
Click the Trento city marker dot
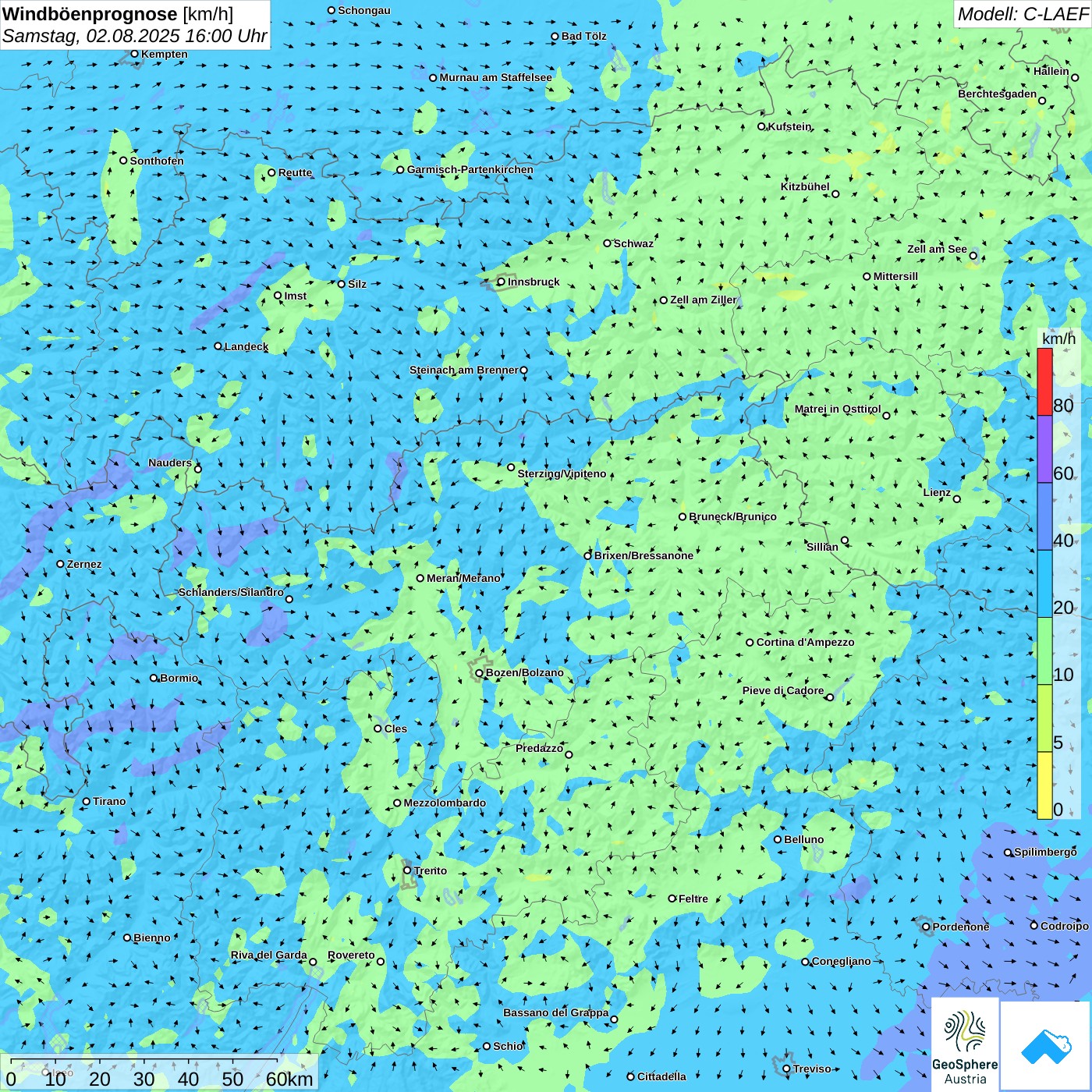tap(407, 870)
